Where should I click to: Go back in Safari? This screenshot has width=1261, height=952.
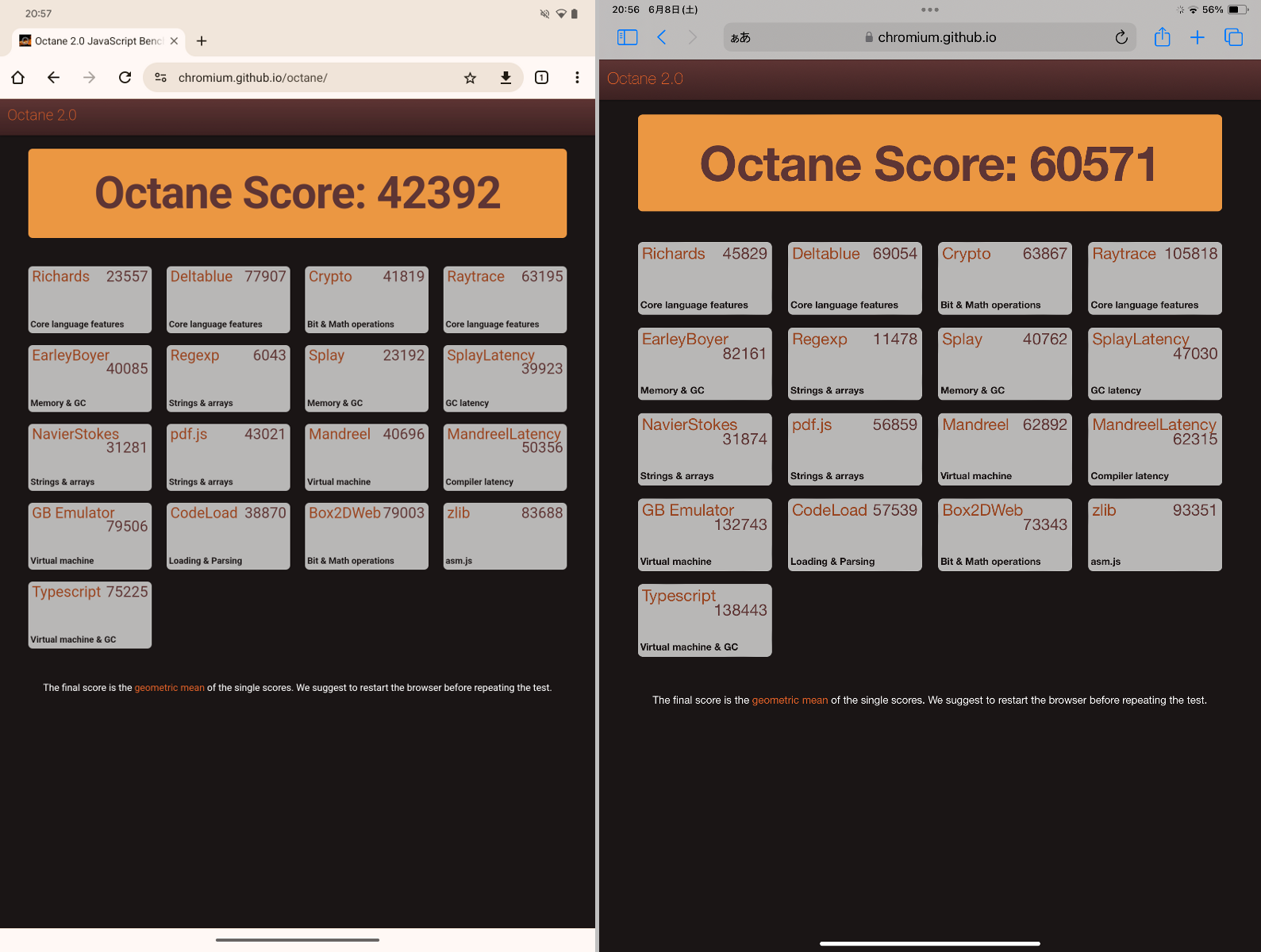[x=661, y=37]
